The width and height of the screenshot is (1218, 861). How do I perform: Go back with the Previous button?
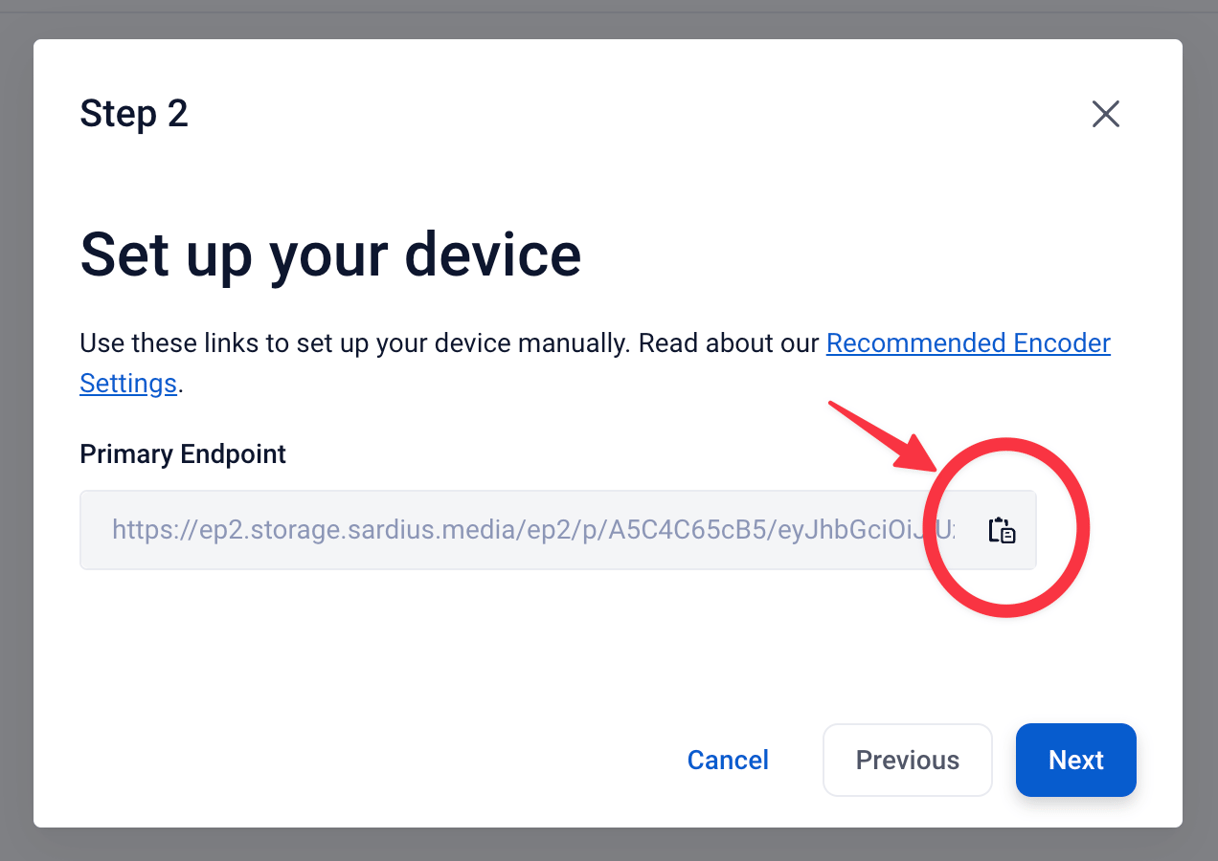click(907, 760)
